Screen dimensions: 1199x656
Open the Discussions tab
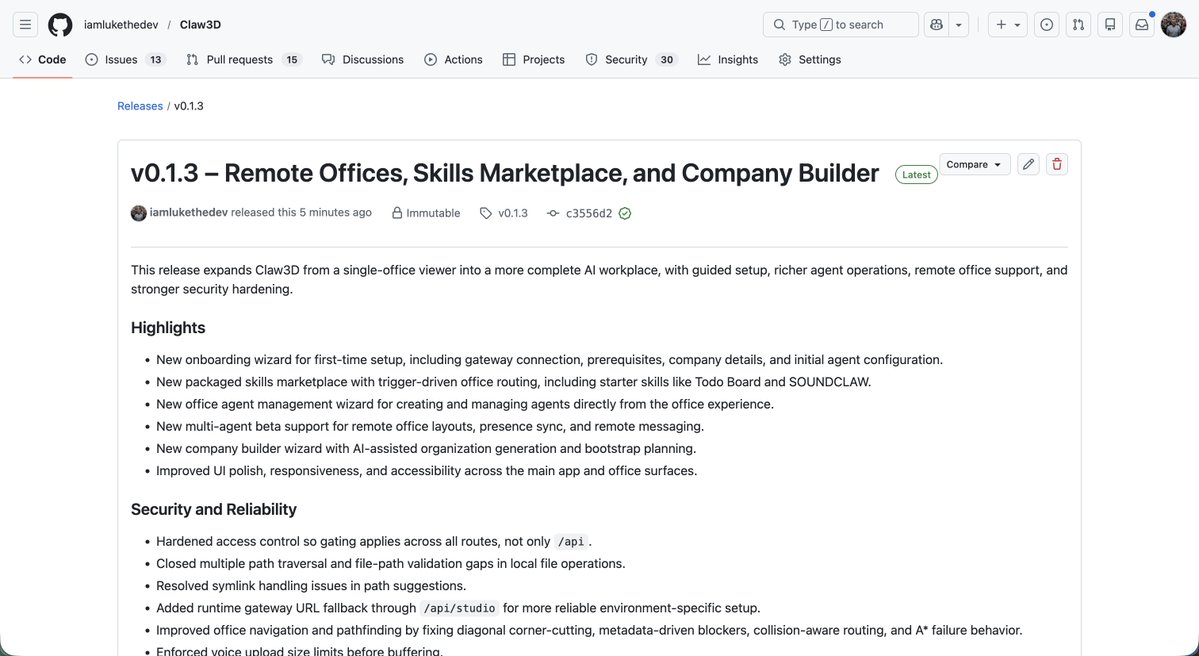click(362, 60)
